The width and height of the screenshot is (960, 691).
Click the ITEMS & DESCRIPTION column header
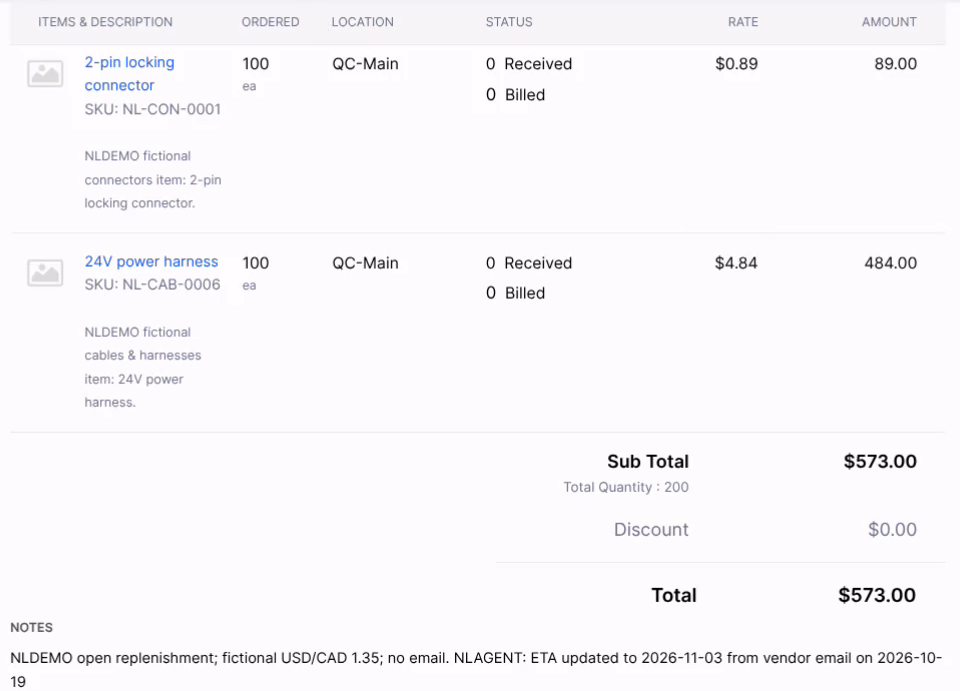point(105,22)
